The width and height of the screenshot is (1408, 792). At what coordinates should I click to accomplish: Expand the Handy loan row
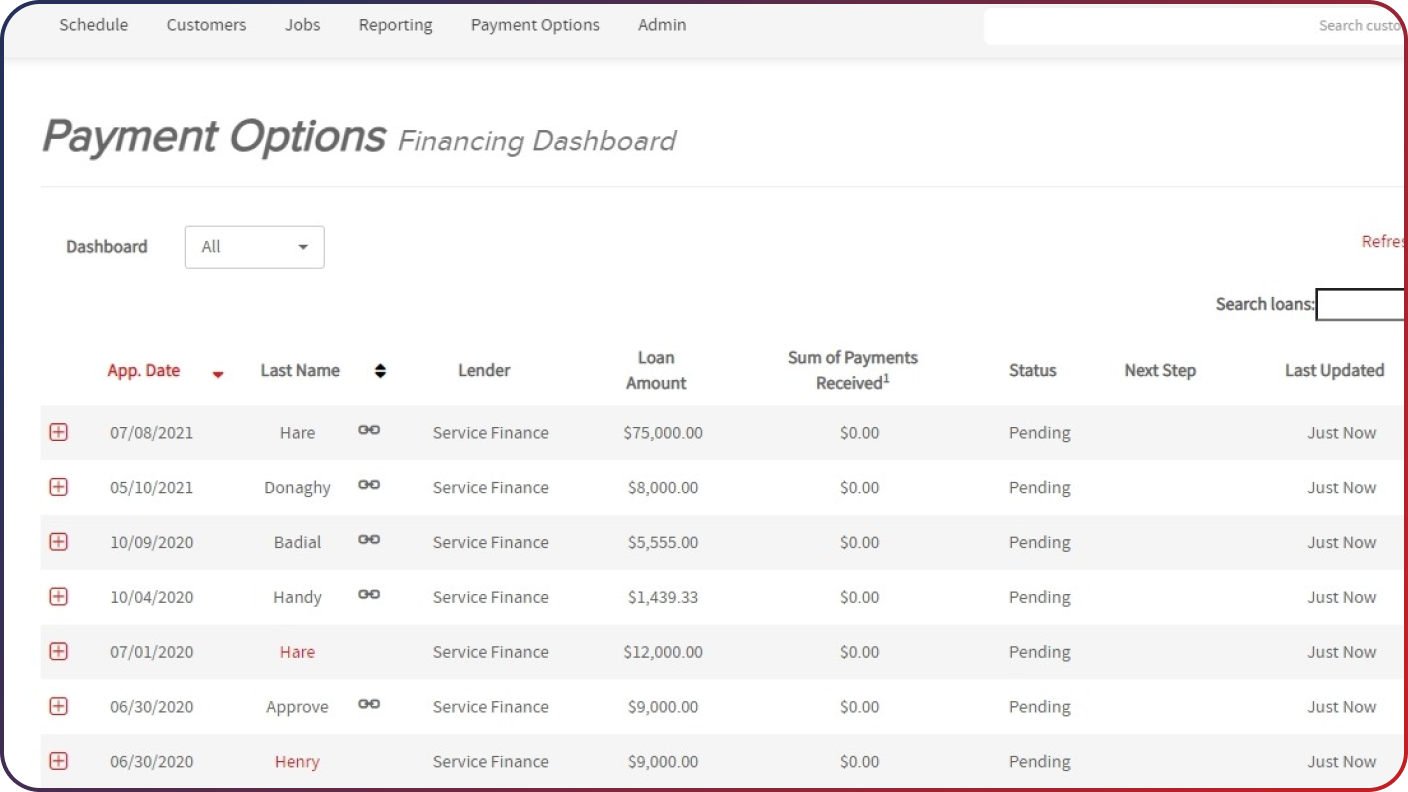tap(59, 596)
